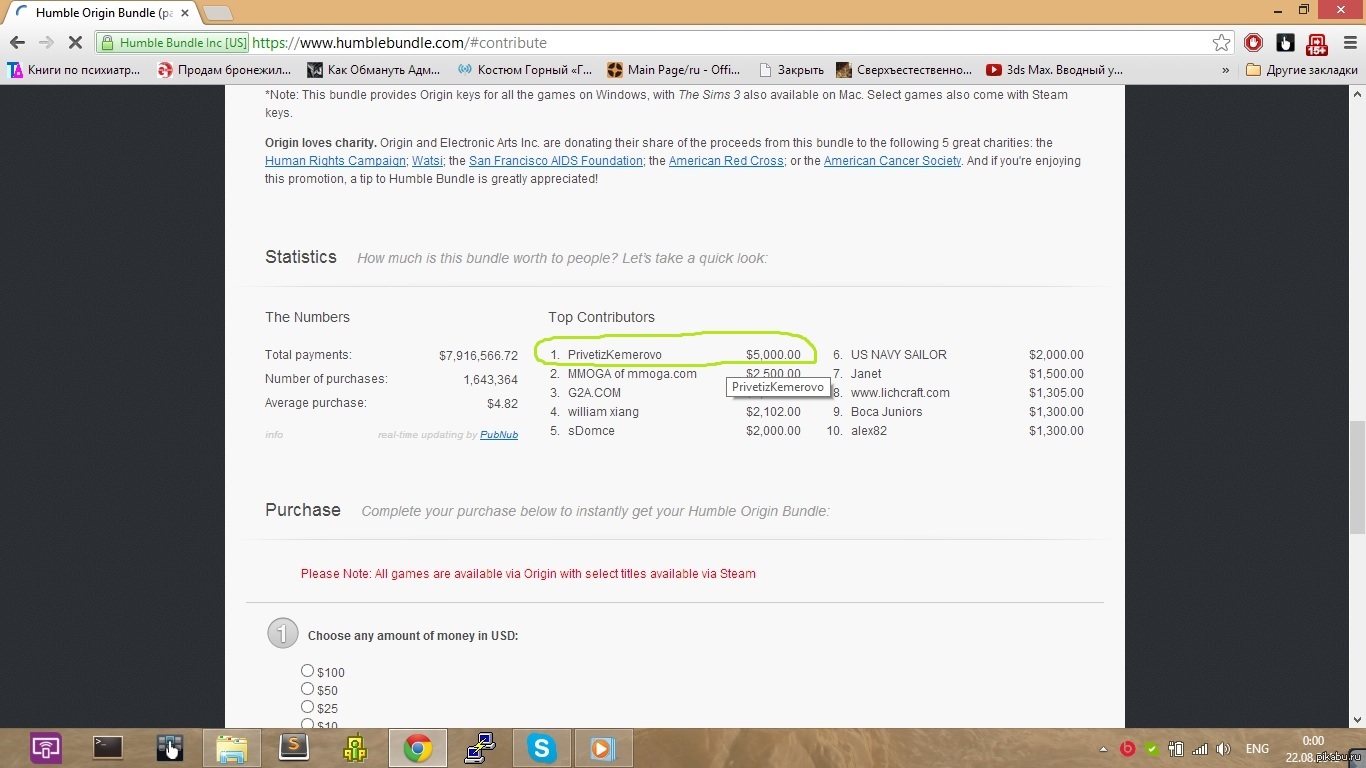The width and height of the screenshot is (1366, 768).
Task: Click contributor www.lichcraft.com
Action: click(900, 393)
